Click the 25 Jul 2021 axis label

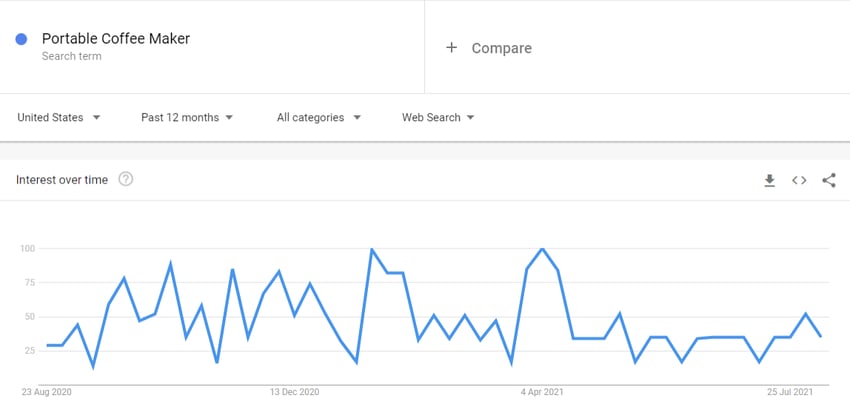[x=790, y=392]
